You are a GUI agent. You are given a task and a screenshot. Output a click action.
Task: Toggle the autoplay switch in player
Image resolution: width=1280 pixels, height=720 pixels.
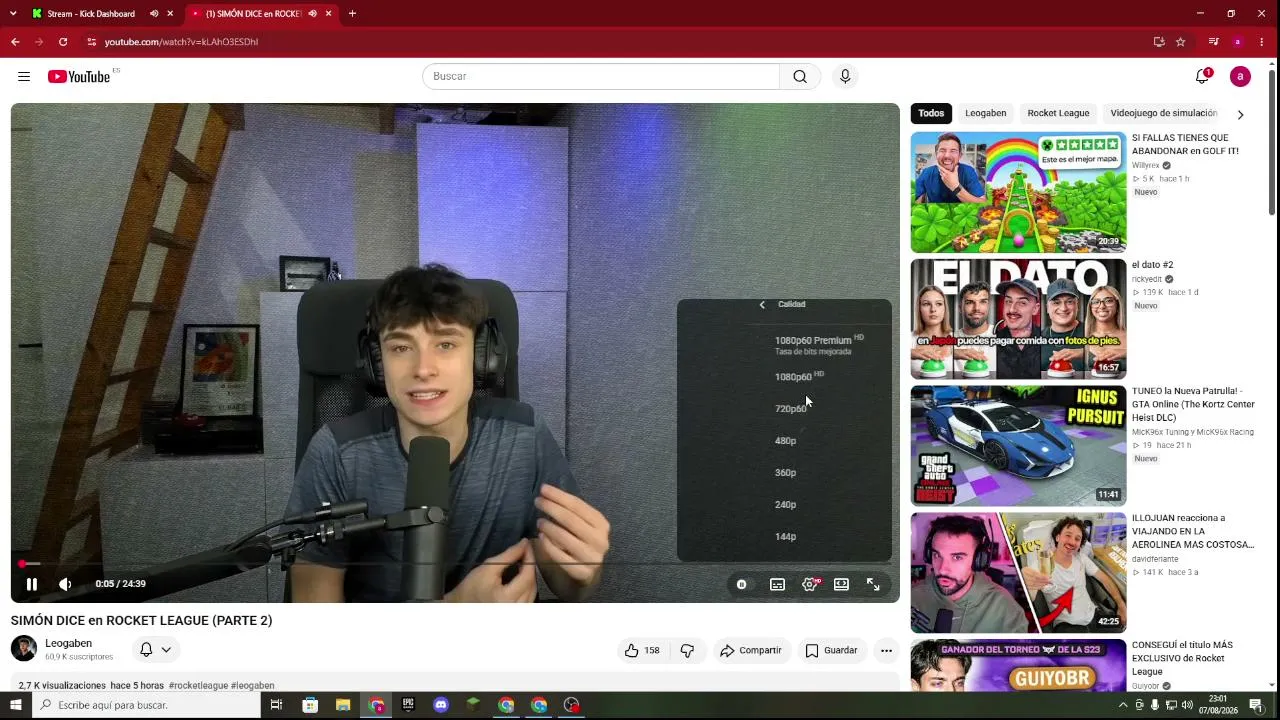tap(741, 584)
